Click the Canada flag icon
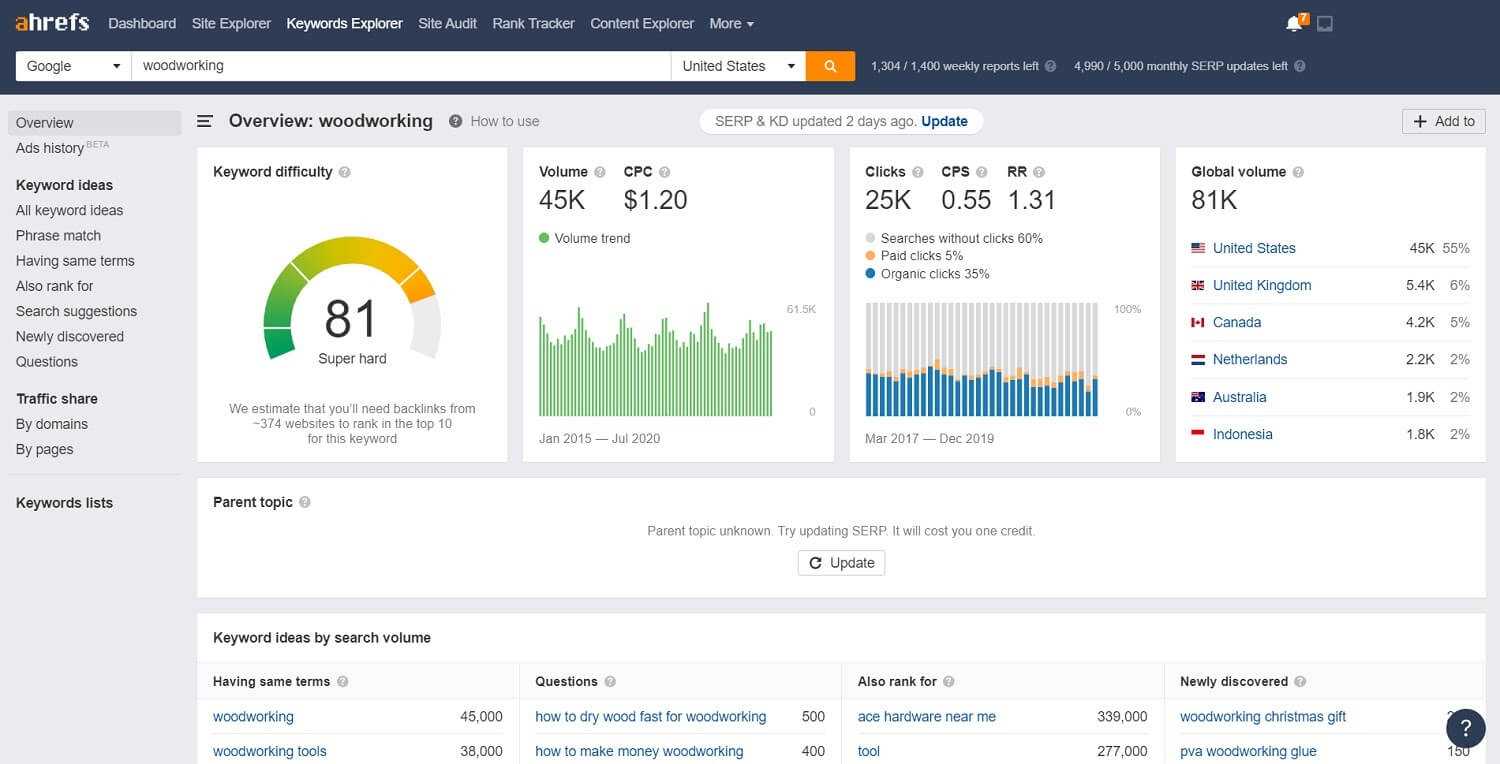 1198,322
